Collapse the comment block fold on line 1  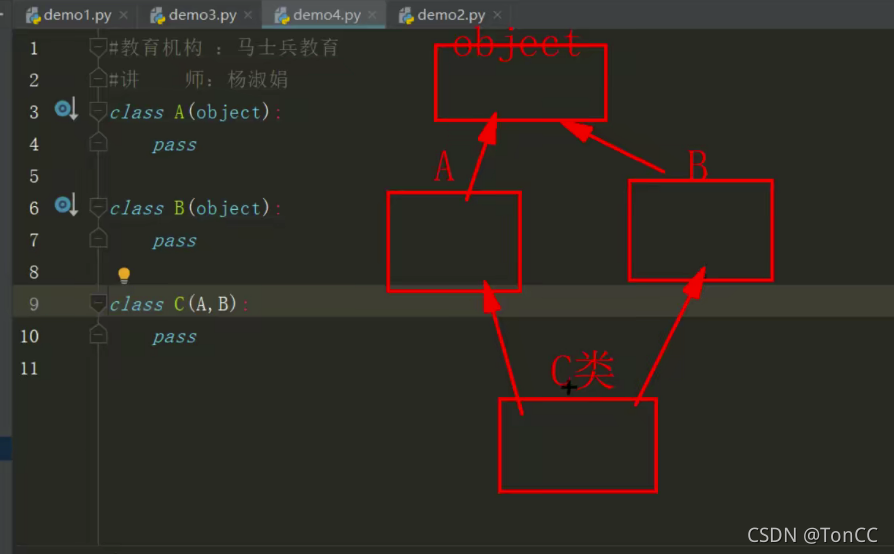[x=98, y=48]
